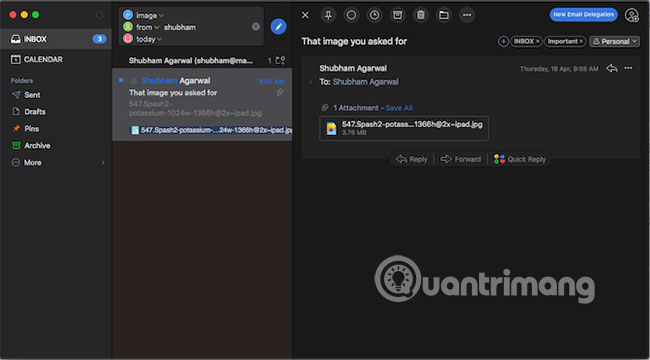
Task: Click the blue image filter icon in search
Action: (x=128, y=15)
